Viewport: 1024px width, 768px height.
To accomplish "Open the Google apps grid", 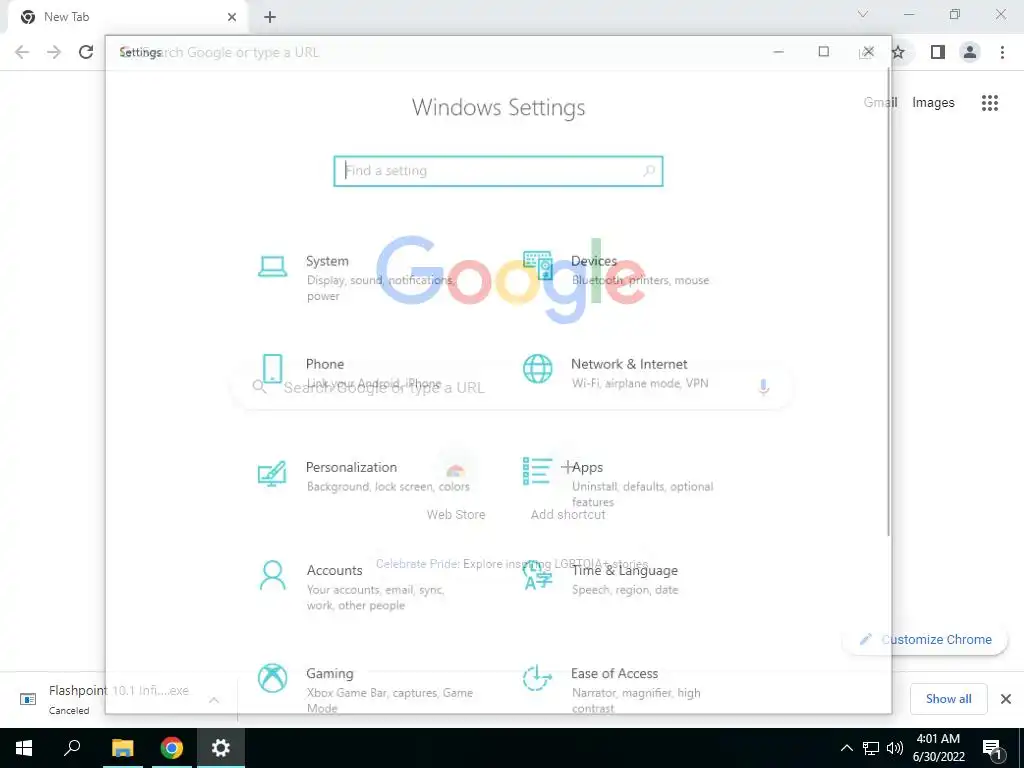I will pyautogui.click(x=990, y=103).
